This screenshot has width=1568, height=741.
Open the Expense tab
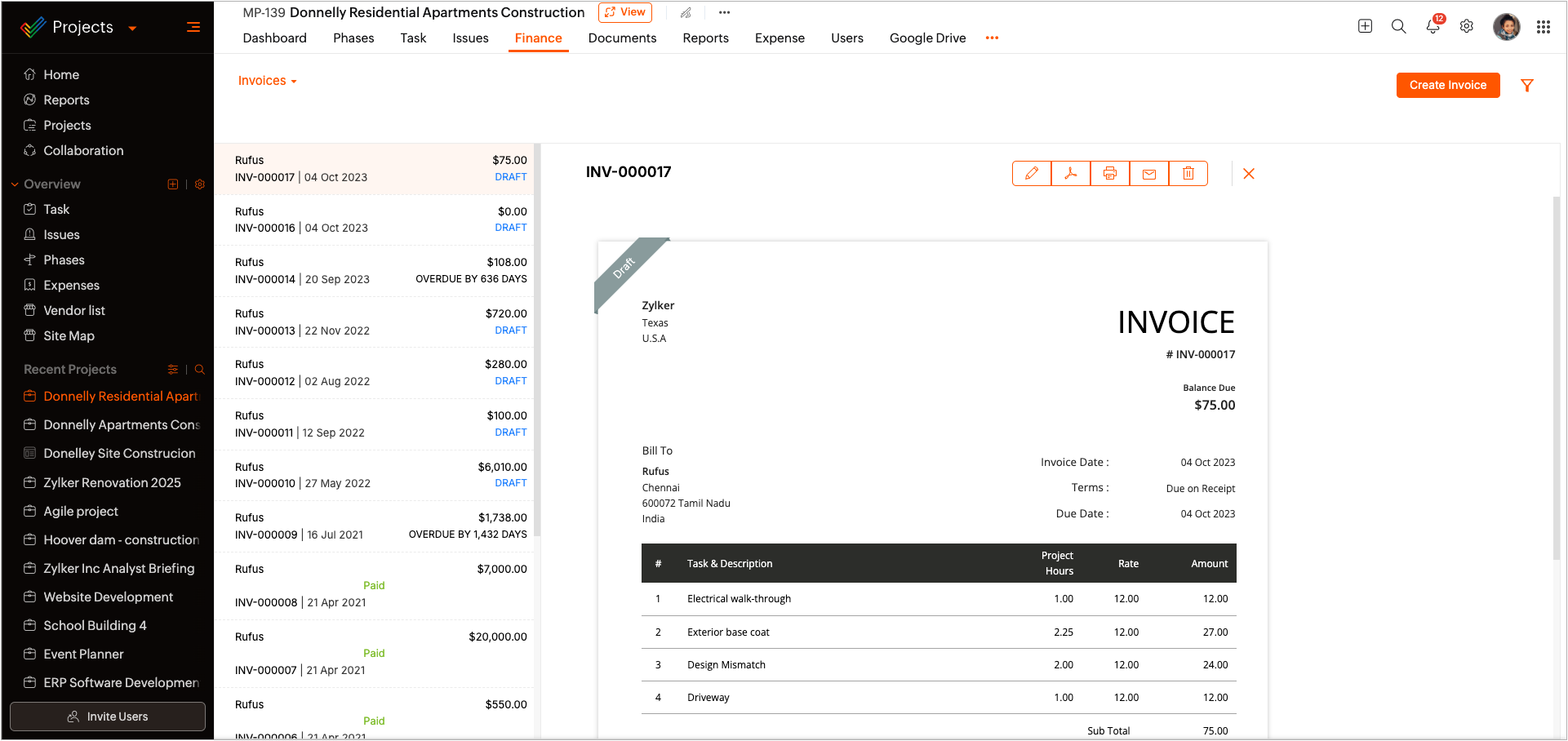780,38
